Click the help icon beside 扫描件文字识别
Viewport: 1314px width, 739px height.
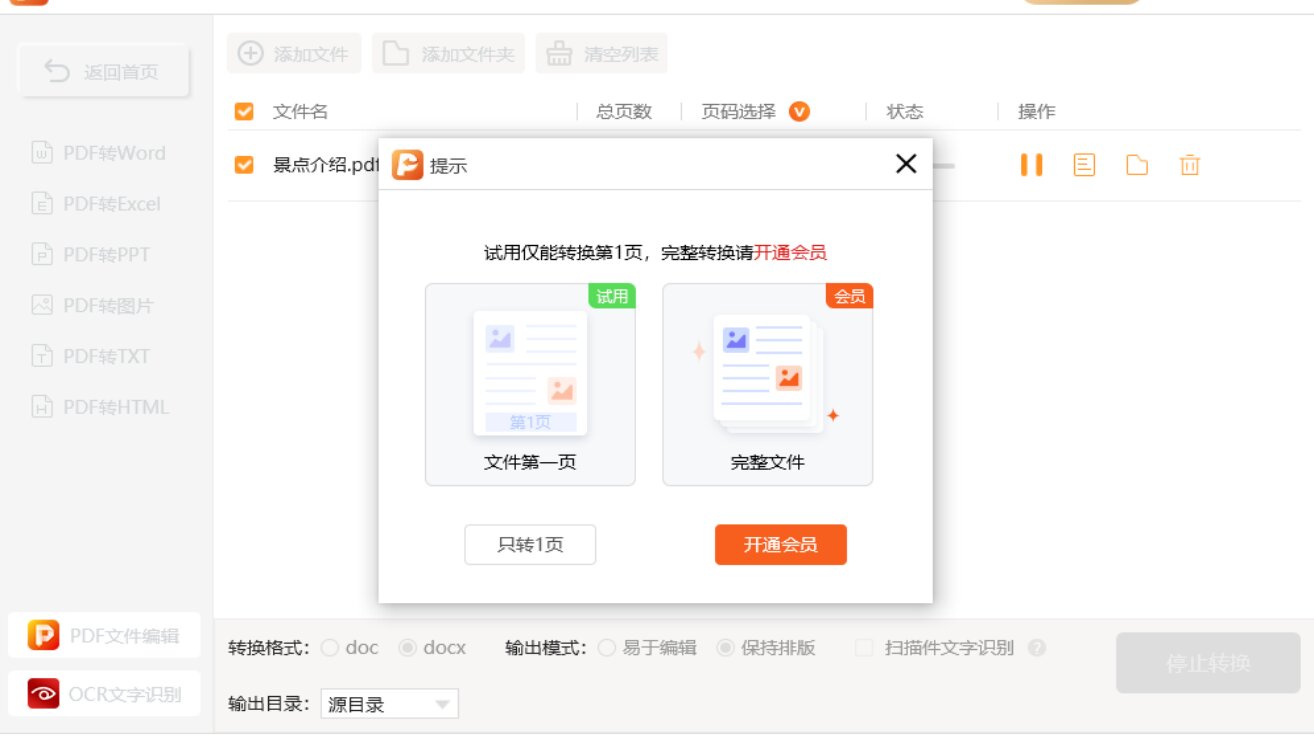point(1038,648)
